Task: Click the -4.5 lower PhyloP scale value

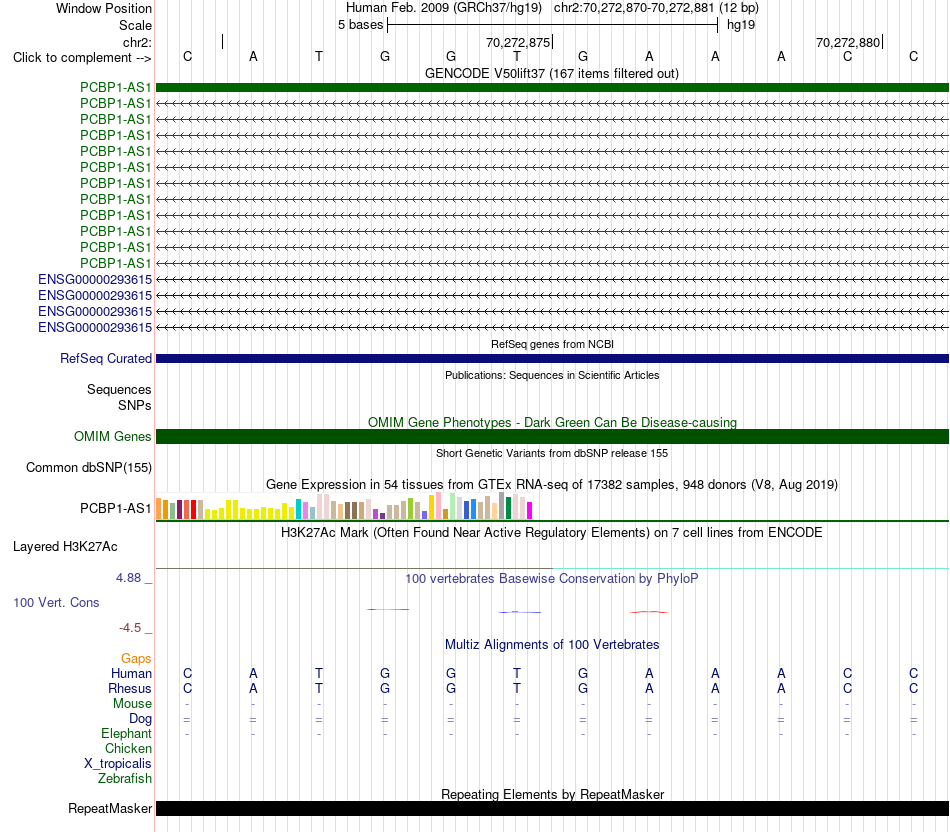Action: click(x=130, y=628)
